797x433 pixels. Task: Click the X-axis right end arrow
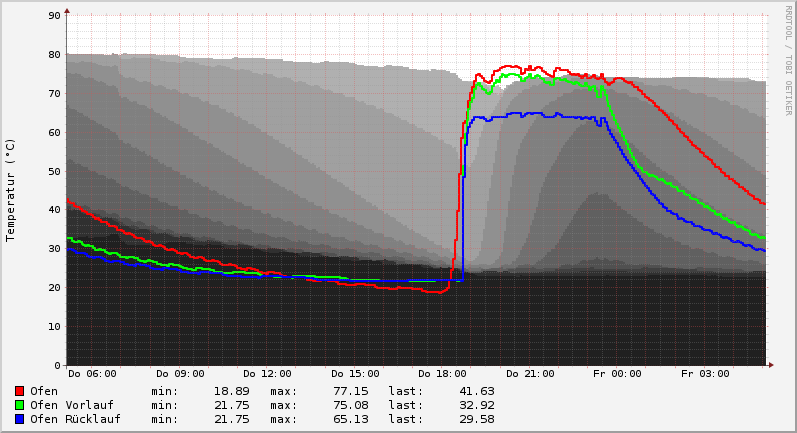coord(771,365)
